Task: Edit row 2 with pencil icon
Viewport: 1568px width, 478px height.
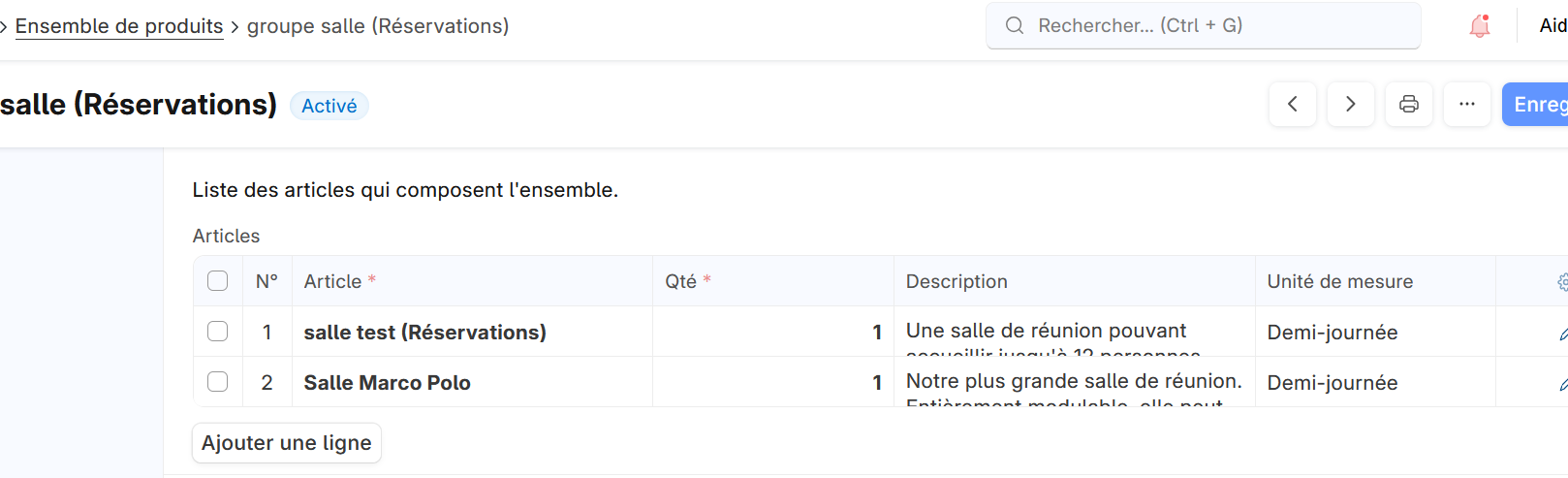Action: [1562, 383]
